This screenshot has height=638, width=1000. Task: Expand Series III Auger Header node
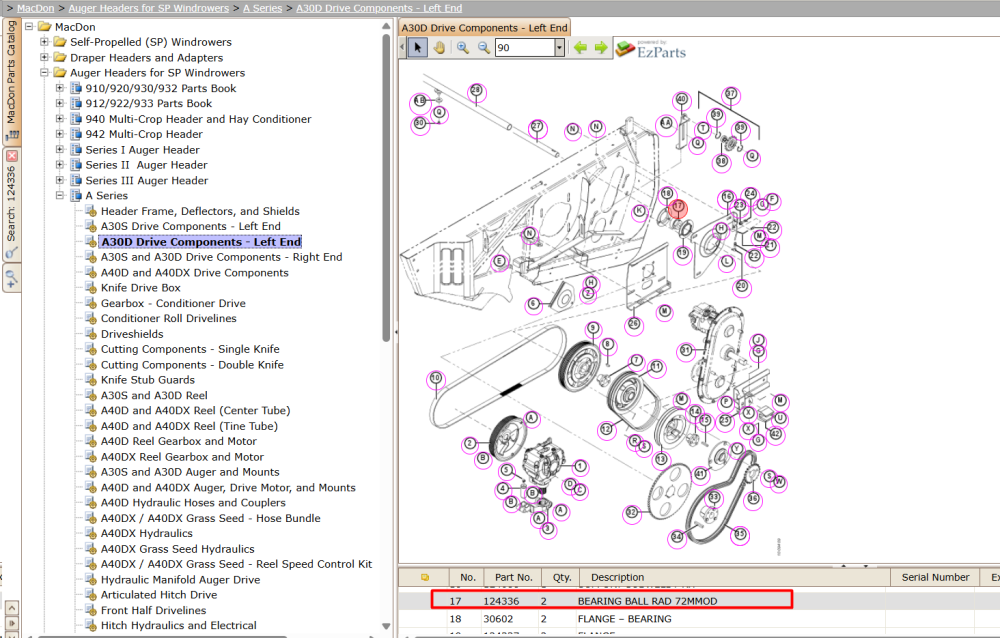click(59, 181)
